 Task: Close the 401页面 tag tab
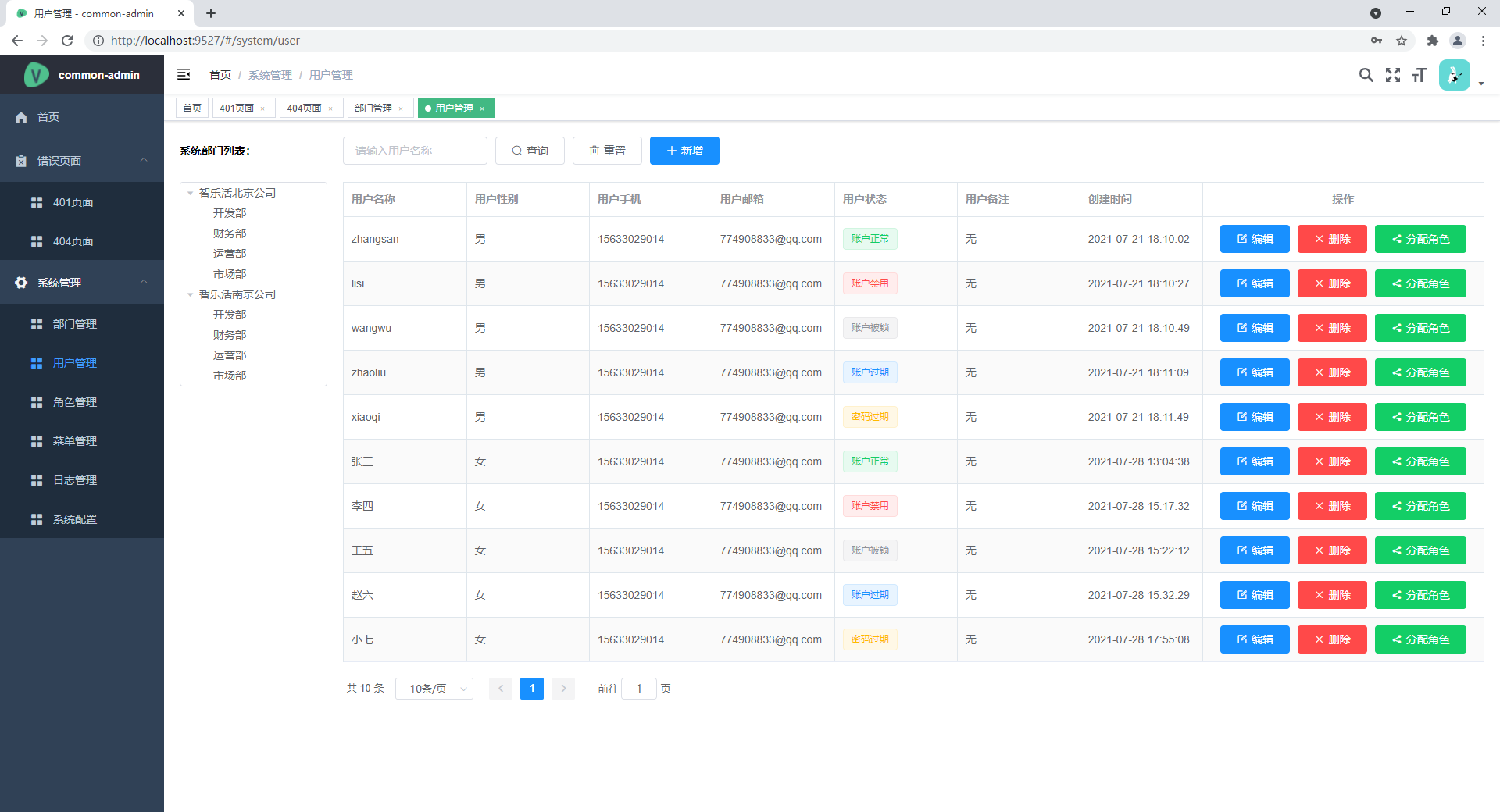pyautogui.click(x=262, y=109)
